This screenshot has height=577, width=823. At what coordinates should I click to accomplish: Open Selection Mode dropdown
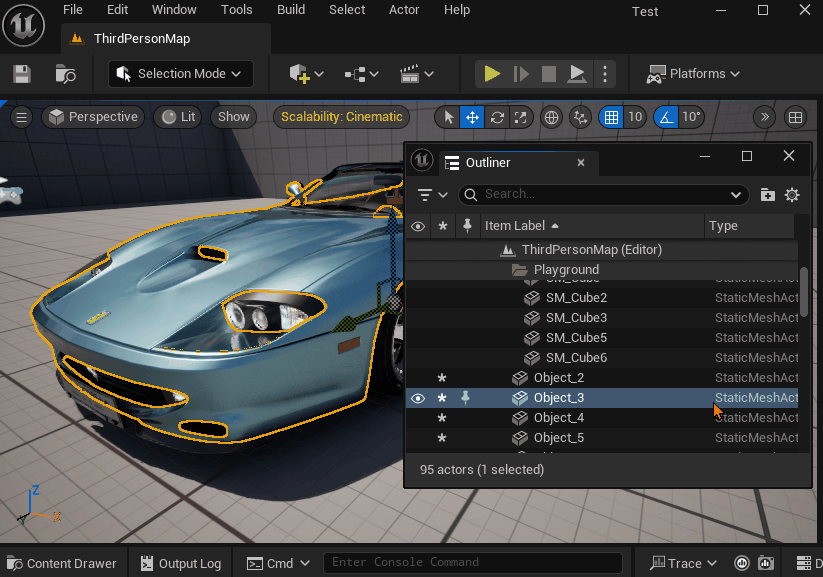pyautogui.click(x=181, y=74)
